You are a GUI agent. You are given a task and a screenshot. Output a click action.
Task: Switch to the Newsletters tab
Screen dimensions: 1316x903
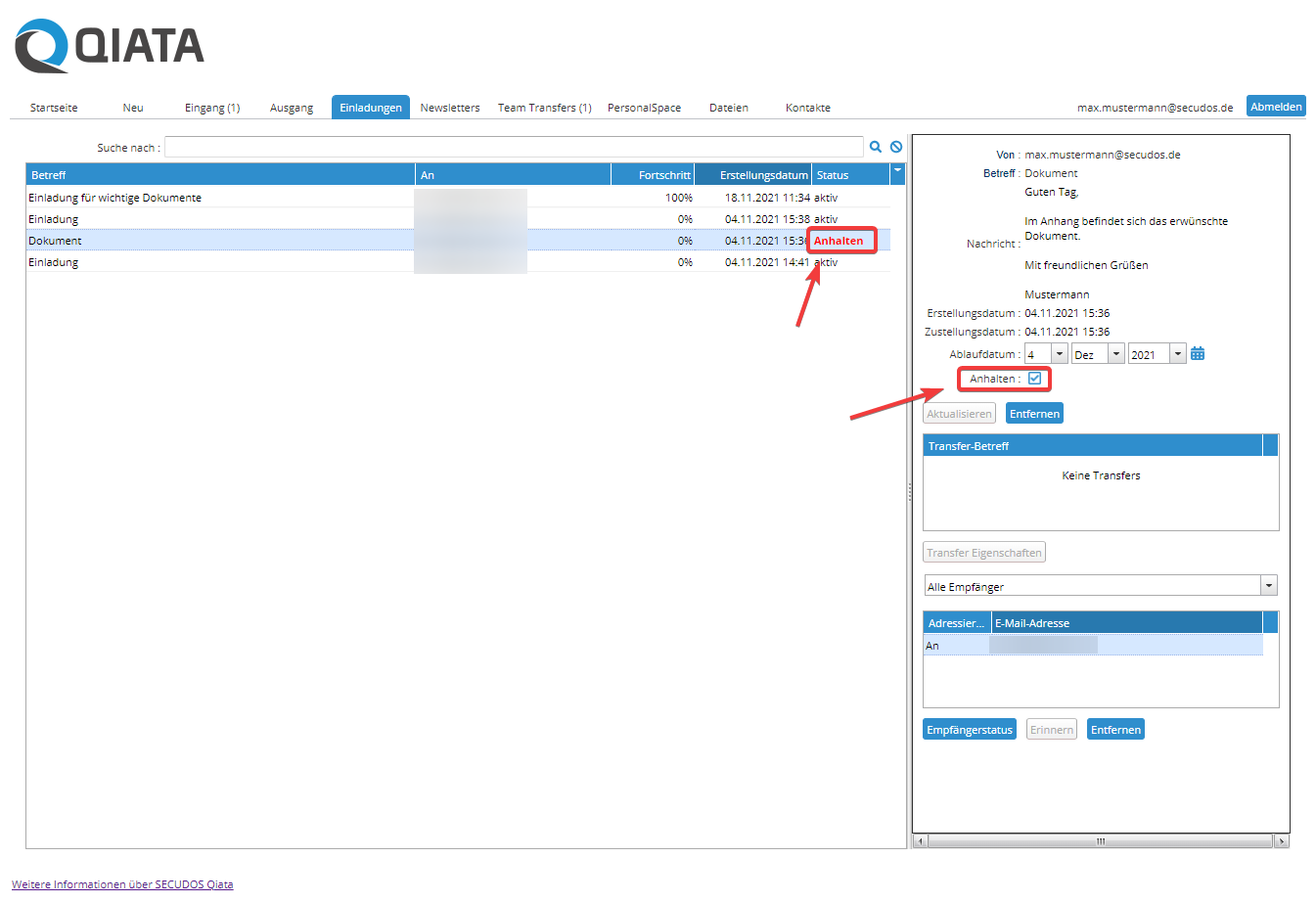(450, 108)
